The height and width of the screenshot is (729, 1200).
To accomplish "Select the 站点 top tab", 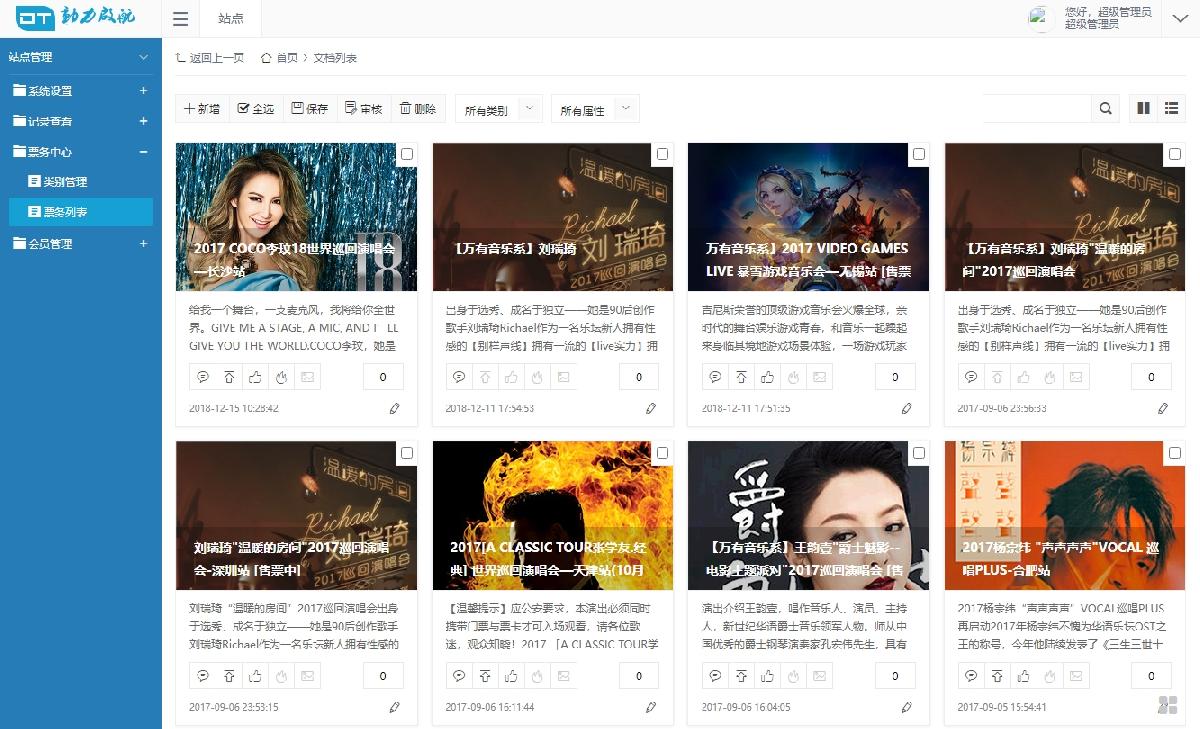I will pos(230,19).
